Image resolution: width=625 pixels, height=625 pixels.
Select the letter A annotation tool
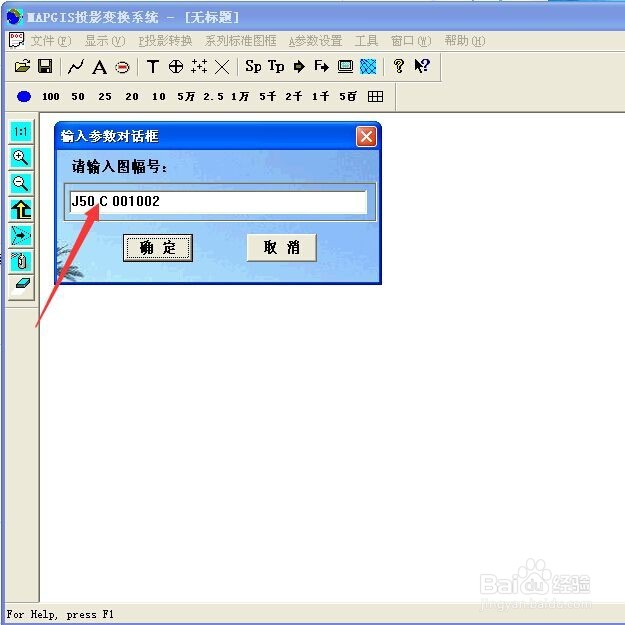pos(99,67)
